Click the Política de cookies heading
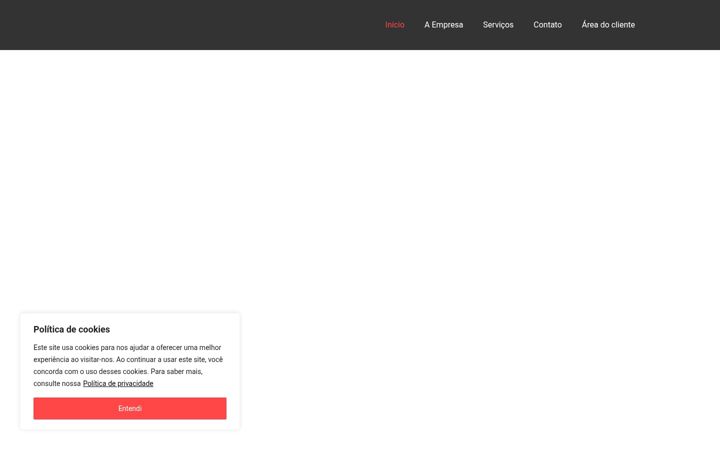Screen dimensions: 720x450 [72, 329]
